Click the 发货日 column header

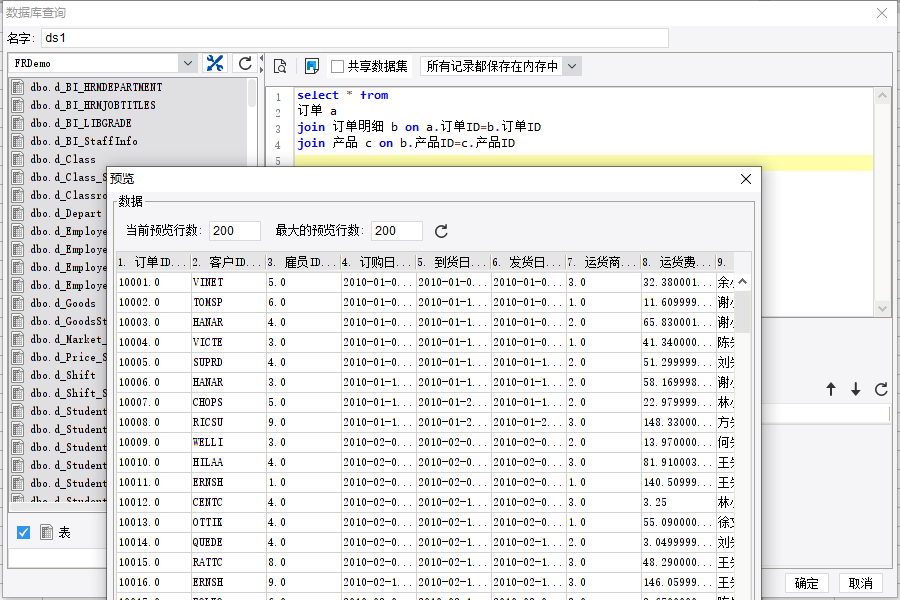528,262
